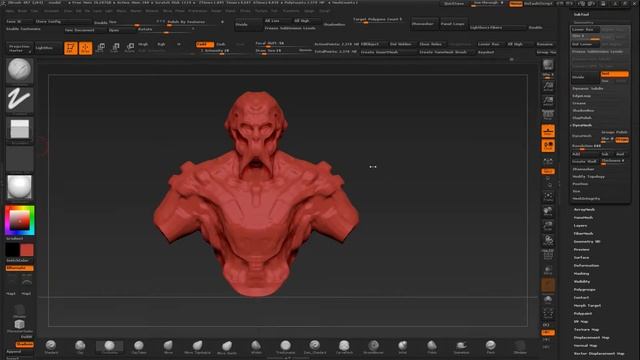The height and width of the screenshot is (360, 640).
Task: Toggle Draw mode icon
Action: pyautogui.click(x=85, y=48)
